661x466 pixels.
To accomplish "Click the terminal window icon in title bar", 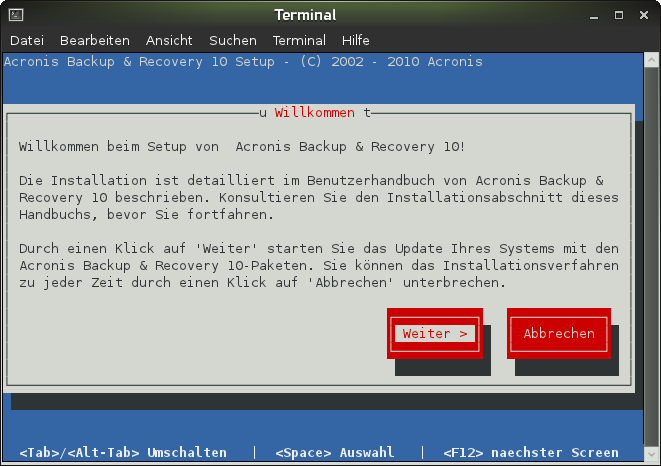I will (x=16, y=15).
